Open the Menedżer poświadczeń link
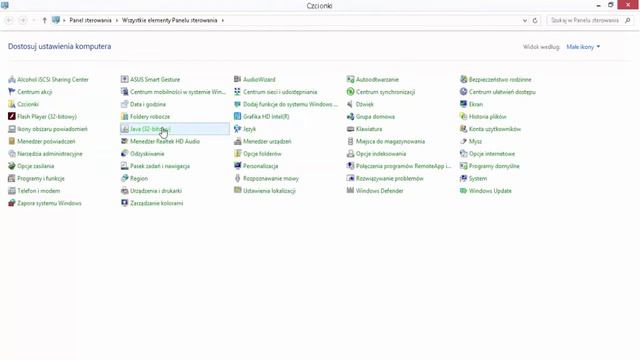The width and height of the screenshot is (640, 360). click(x=46, y=141)
